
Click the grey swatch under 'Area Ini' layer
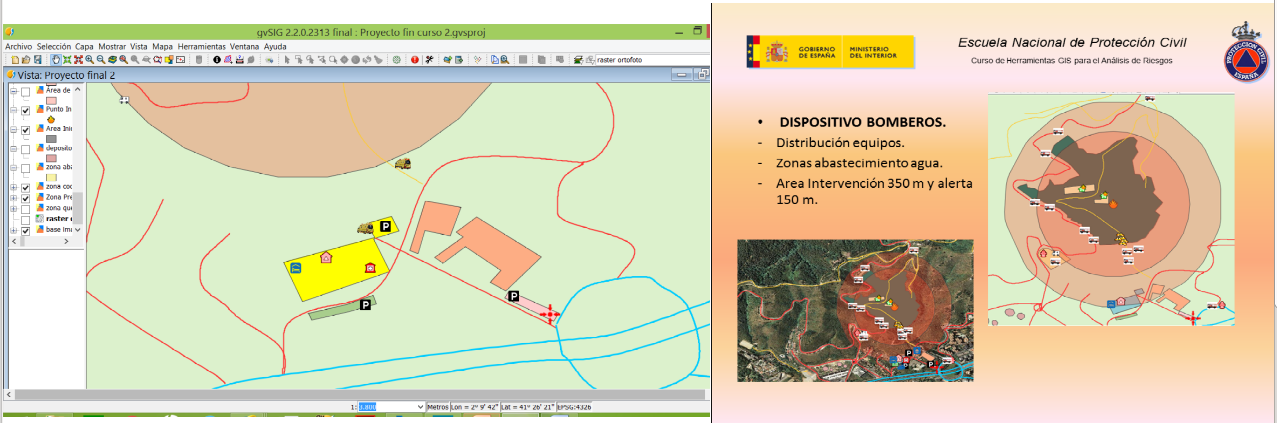(51, 139)
